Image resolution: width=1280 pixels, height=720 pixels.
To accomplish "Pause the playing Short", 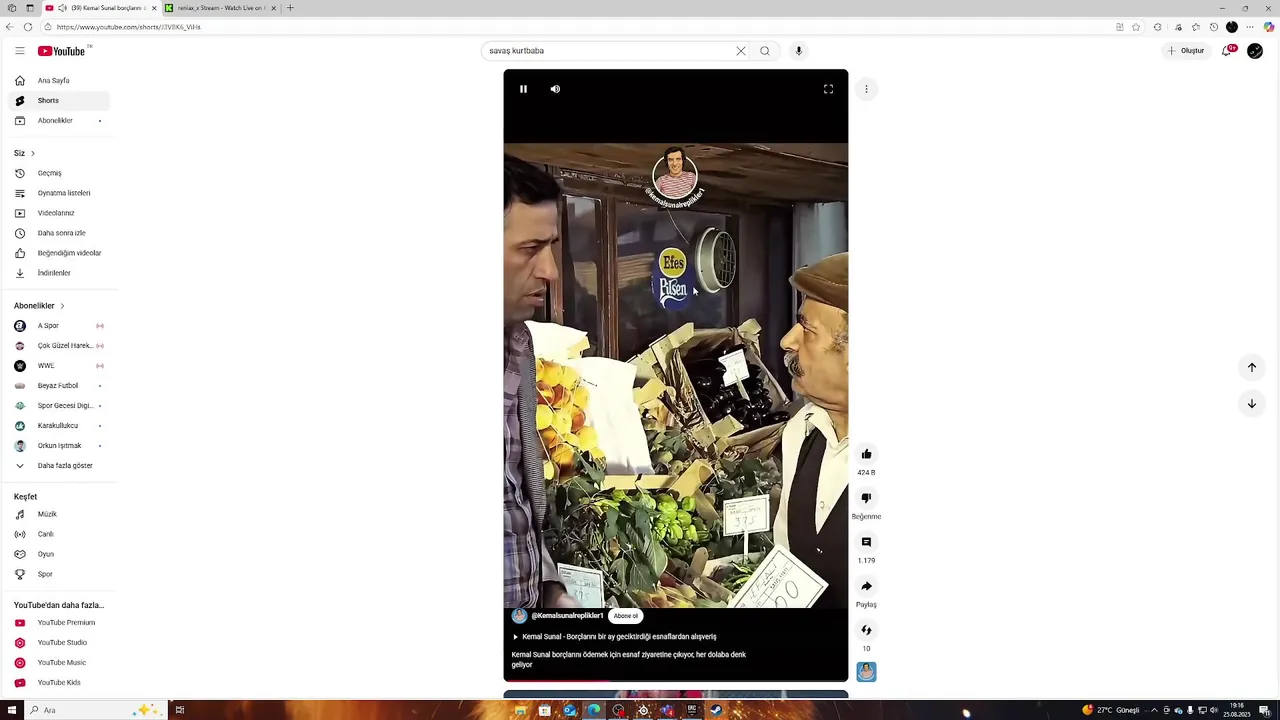I will coord(523,89).
